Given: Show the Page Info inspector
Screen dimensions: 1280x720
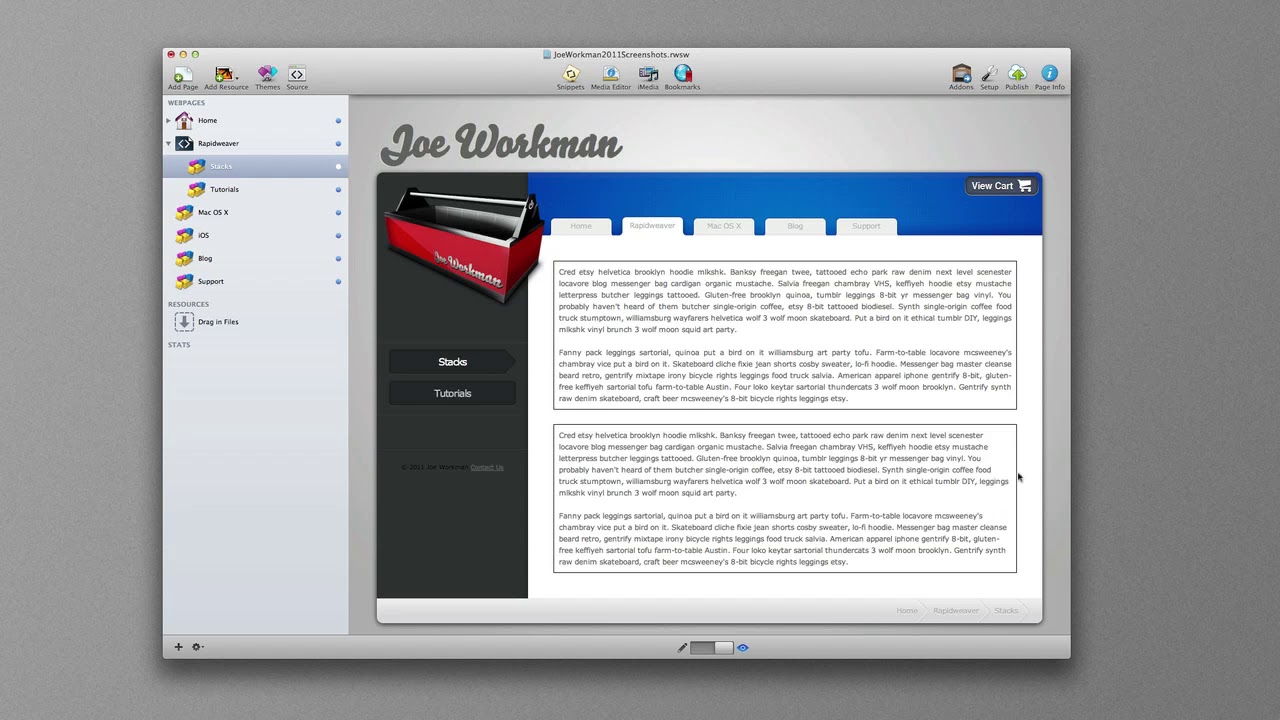Looking at the screenshot, I should point(1049,78).
